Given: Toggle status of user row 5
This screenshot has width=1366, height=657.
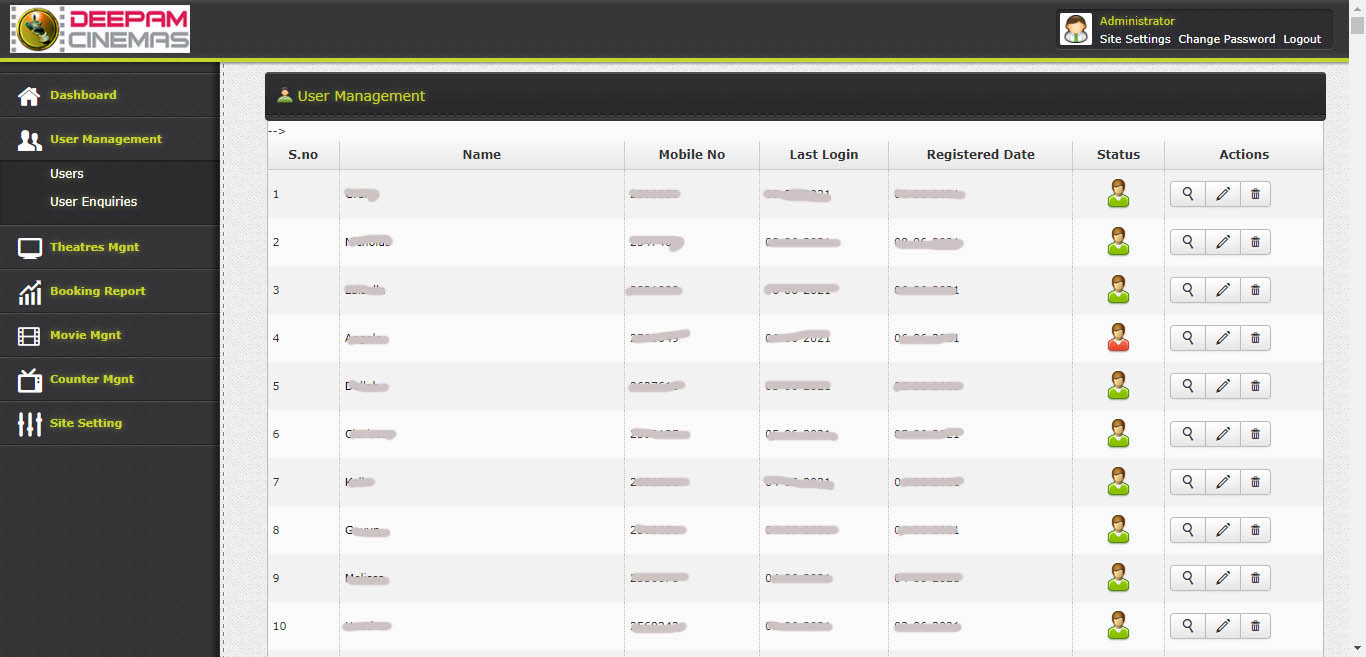Looking at the screenshot, I should pyautogui.click(x=1118, y=385).
